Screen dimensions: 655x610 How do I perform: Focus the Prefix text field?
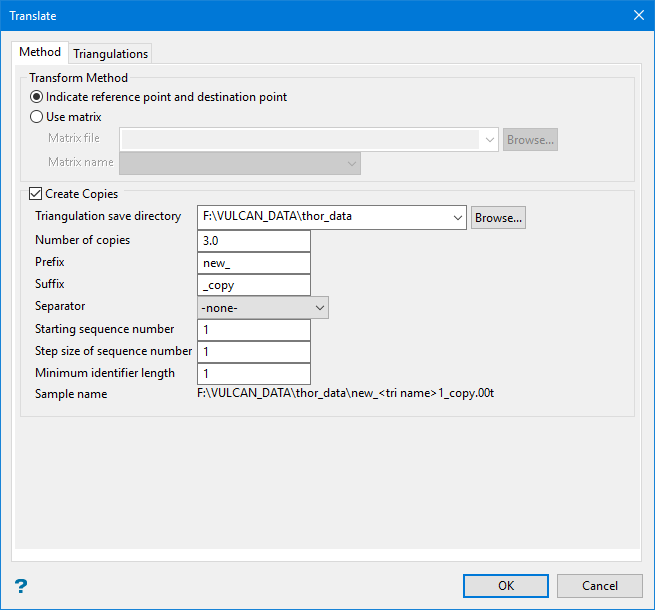point(254,263)
